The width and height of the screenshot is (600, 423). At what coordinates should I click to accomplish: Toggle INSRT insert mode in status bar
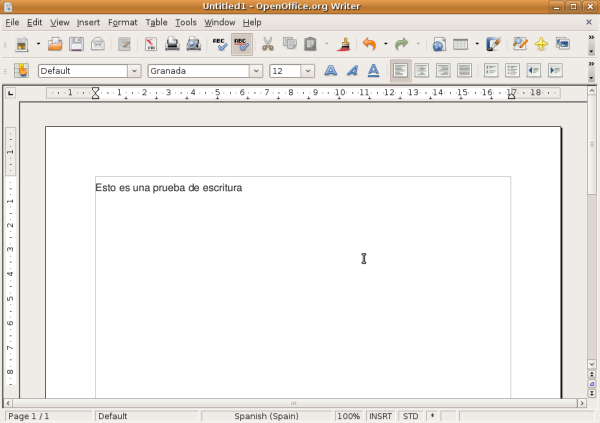[380, 416]
